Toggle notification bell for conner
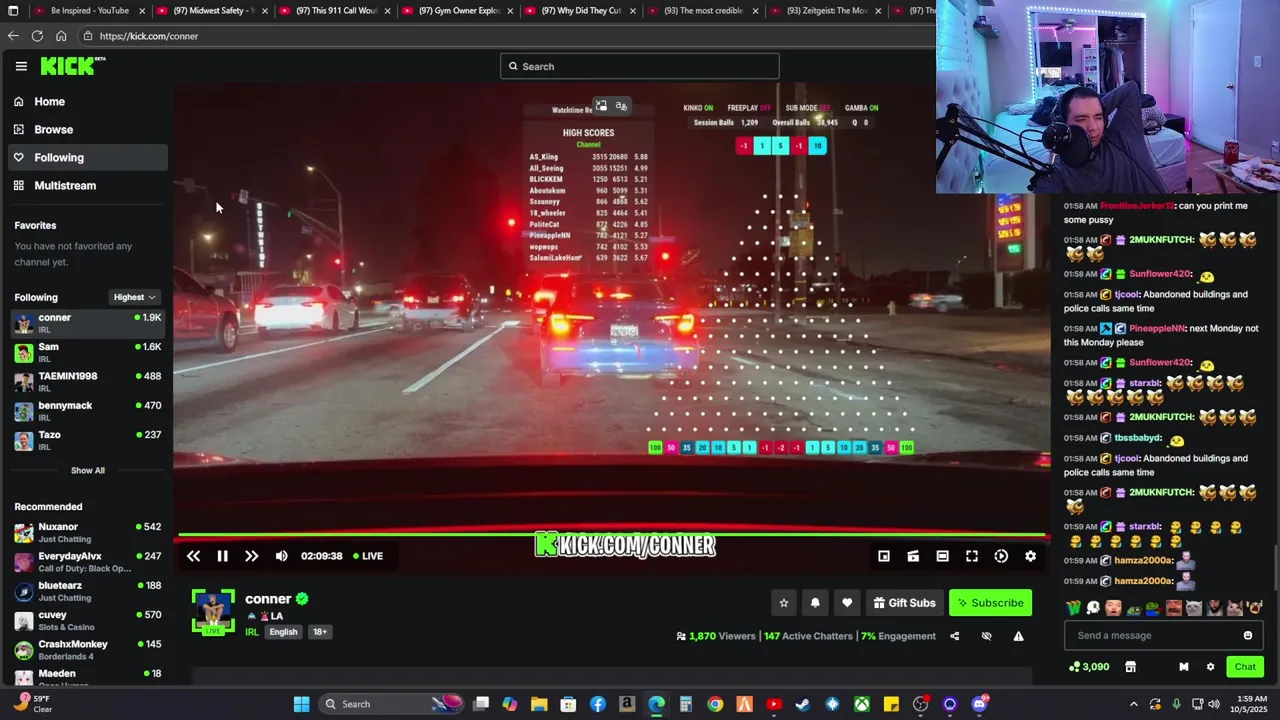The width and height of the screenshot is (1280, 720). click(815, 603)
